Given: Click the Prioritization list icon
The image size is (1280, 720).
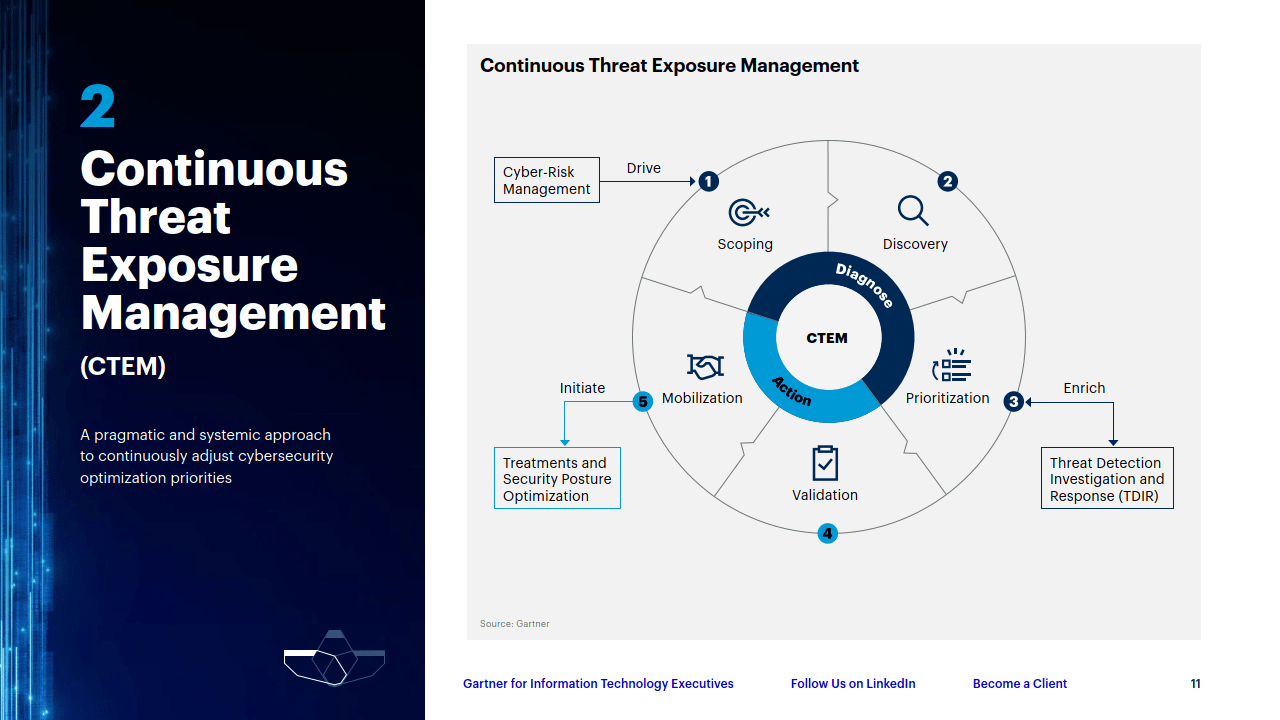Looking at the screenshot, I should [951, 366].
